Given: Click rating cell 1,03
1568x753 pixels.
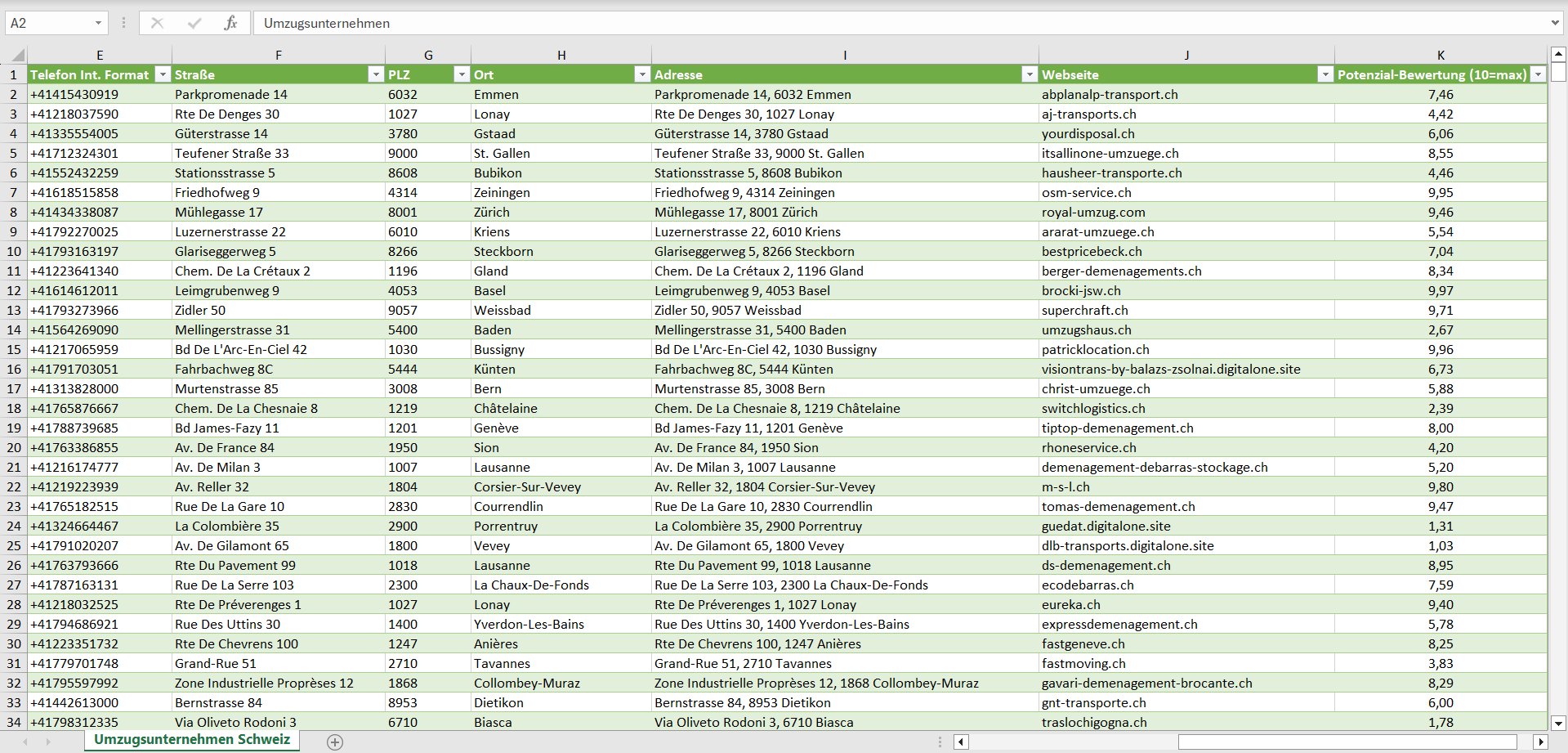Looking at the screenshot, I should (x=1441, y=545).
